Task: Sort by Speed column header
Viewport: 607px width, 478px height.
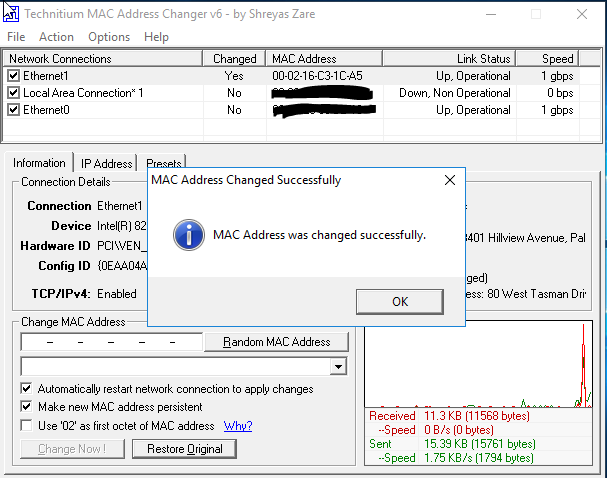Action: point(547,58)
